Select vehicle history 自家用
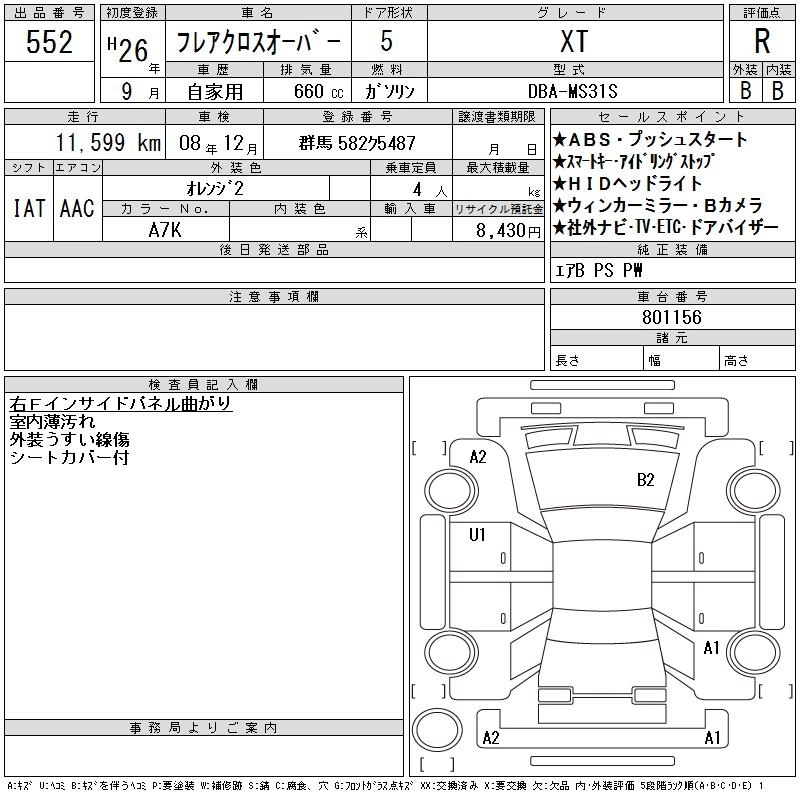800x800 pixels. point(215,92)
